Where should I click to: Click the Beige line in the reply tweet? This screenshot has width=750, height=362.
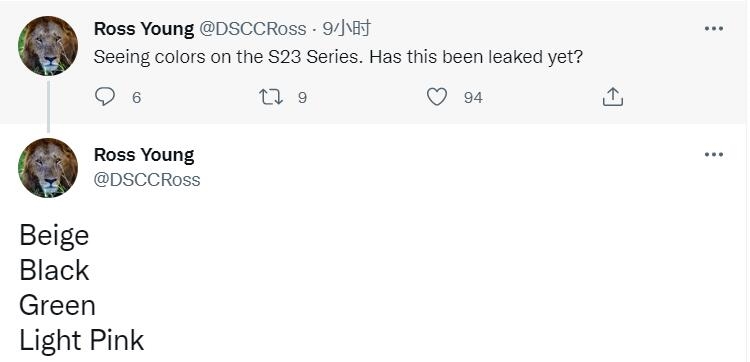click(x=54, y=235)
